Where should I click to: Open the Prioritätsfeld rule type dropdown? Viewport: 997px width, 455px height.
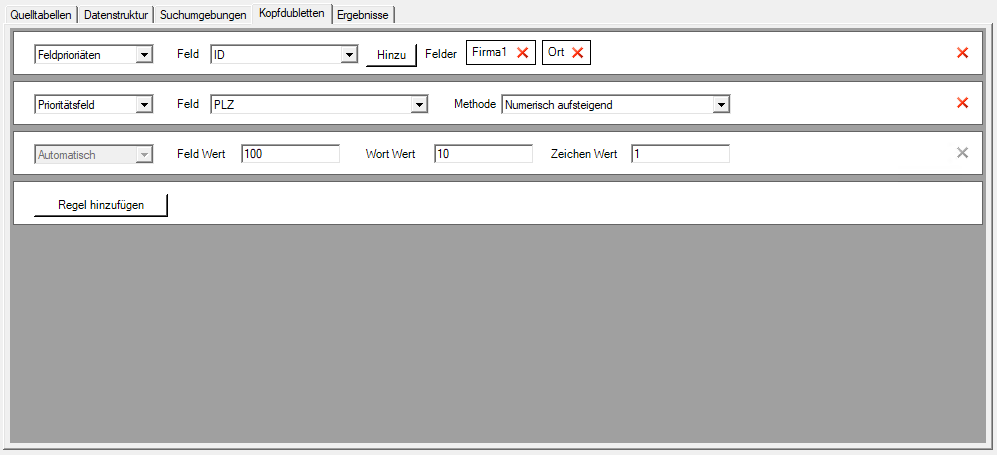point(93,105)
